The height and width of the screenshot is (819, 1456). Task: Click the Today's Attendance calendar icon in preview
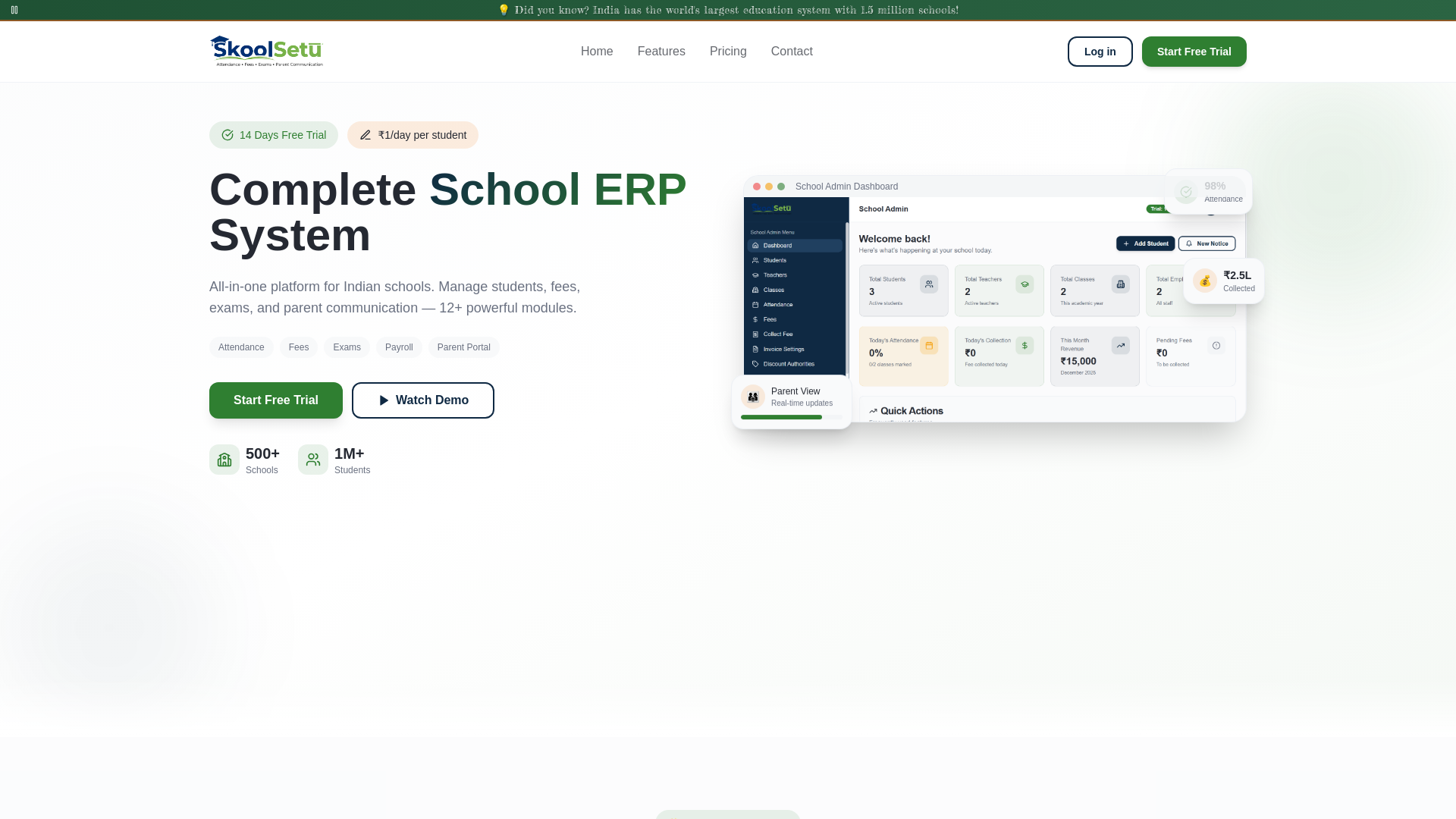929,346
